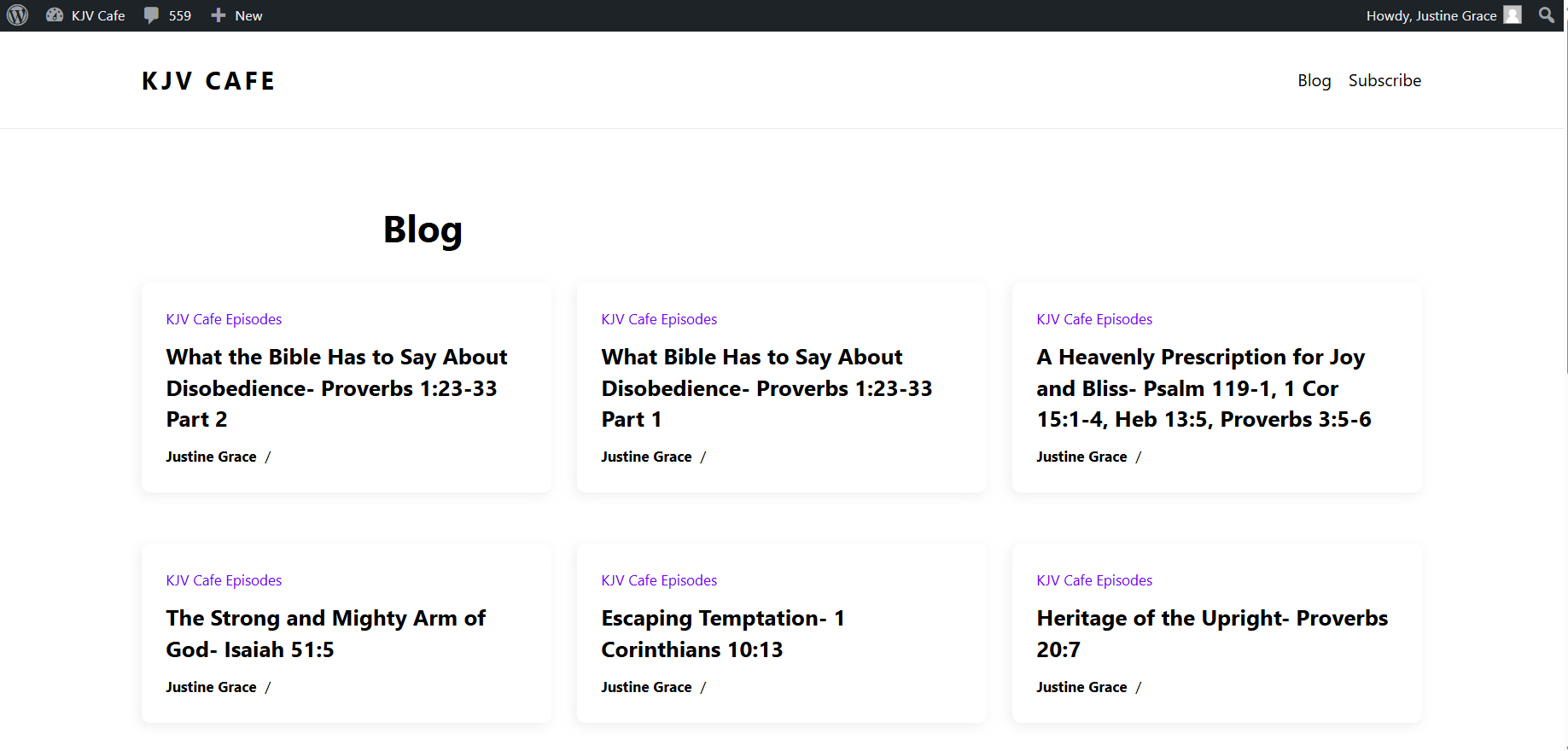
Task: Open the Subscribe navigation menu item
Action: click(1384, 80)
